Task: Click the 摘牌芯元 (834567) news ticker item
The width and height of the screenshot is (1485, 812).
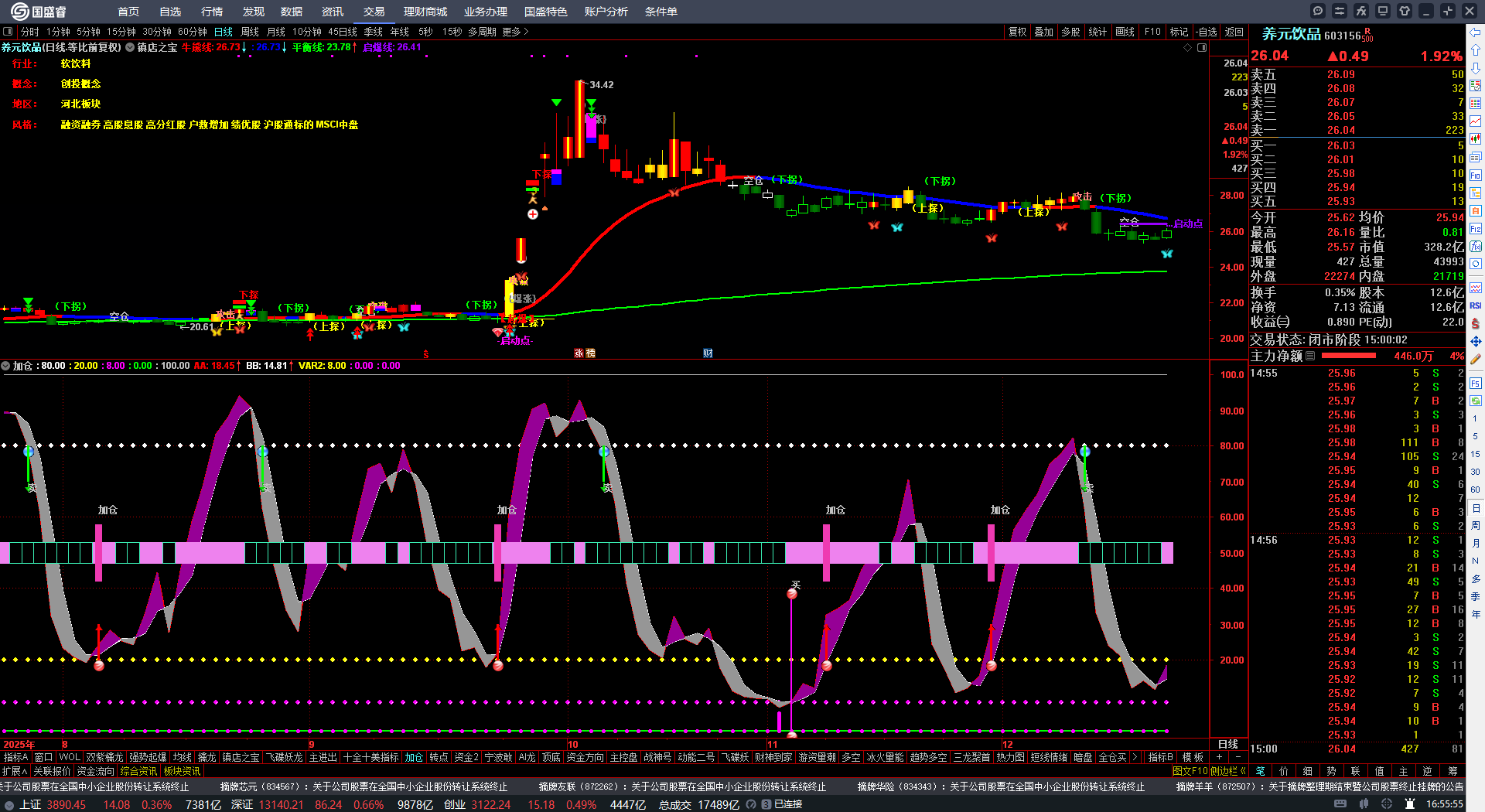Action: (x=364, y=786)
